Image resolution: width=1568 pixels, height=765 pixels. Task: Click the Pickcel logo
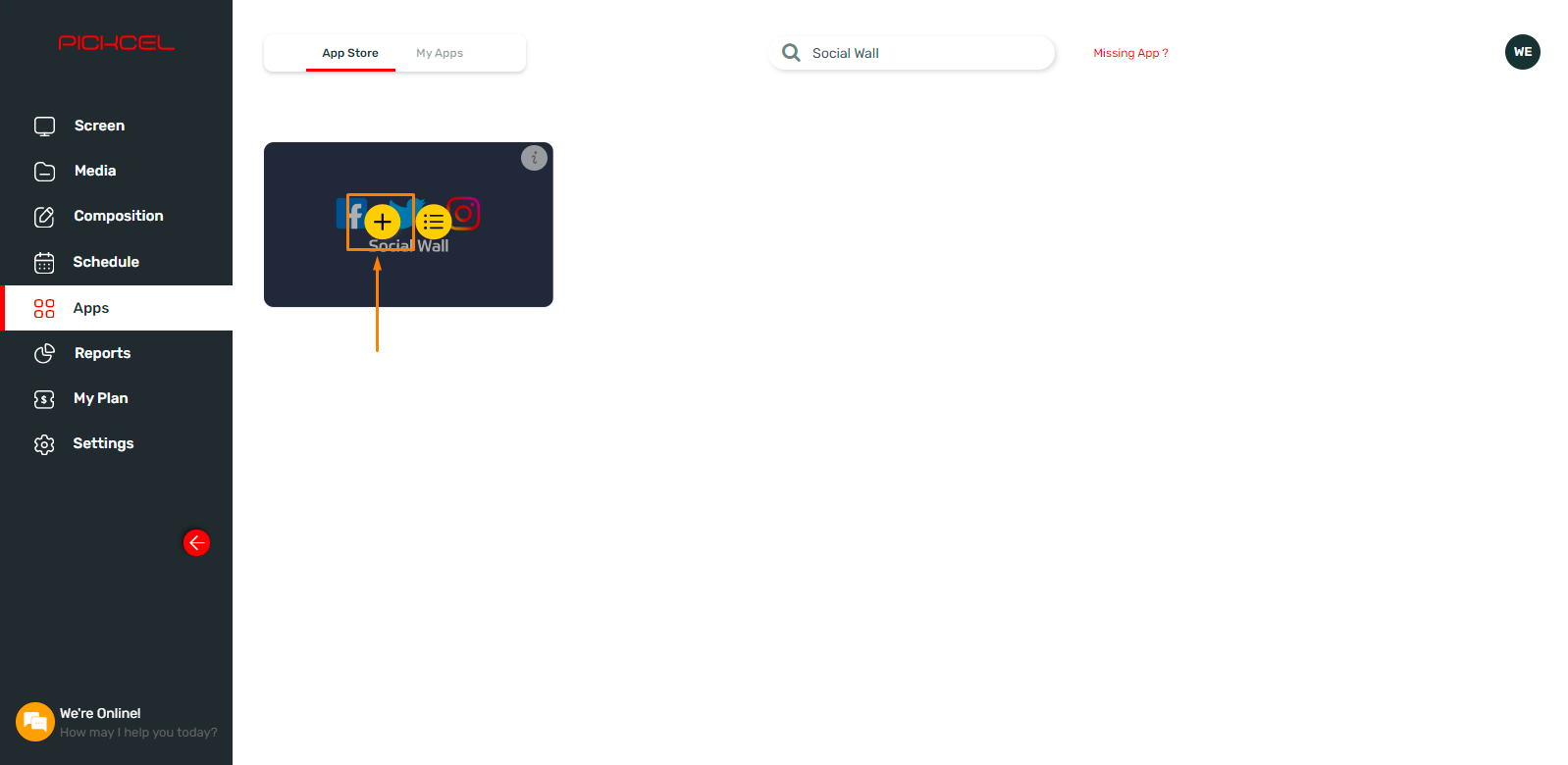click(116, 43)
